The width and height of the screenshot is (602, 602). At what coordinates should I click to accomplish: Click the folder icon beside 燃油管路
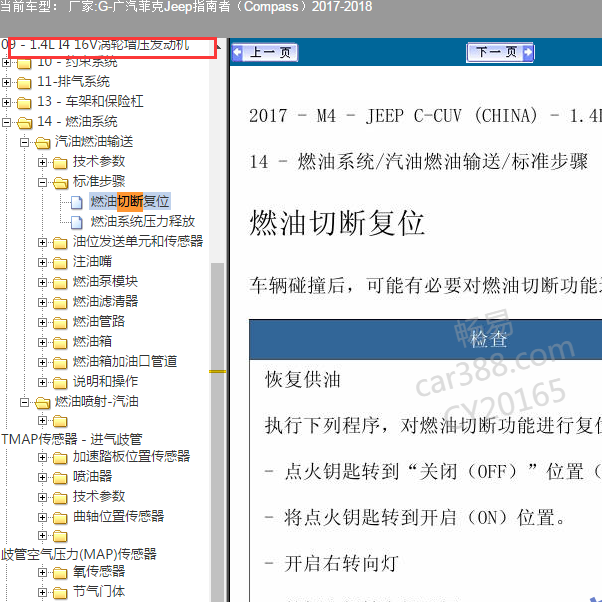pos(60,322)
